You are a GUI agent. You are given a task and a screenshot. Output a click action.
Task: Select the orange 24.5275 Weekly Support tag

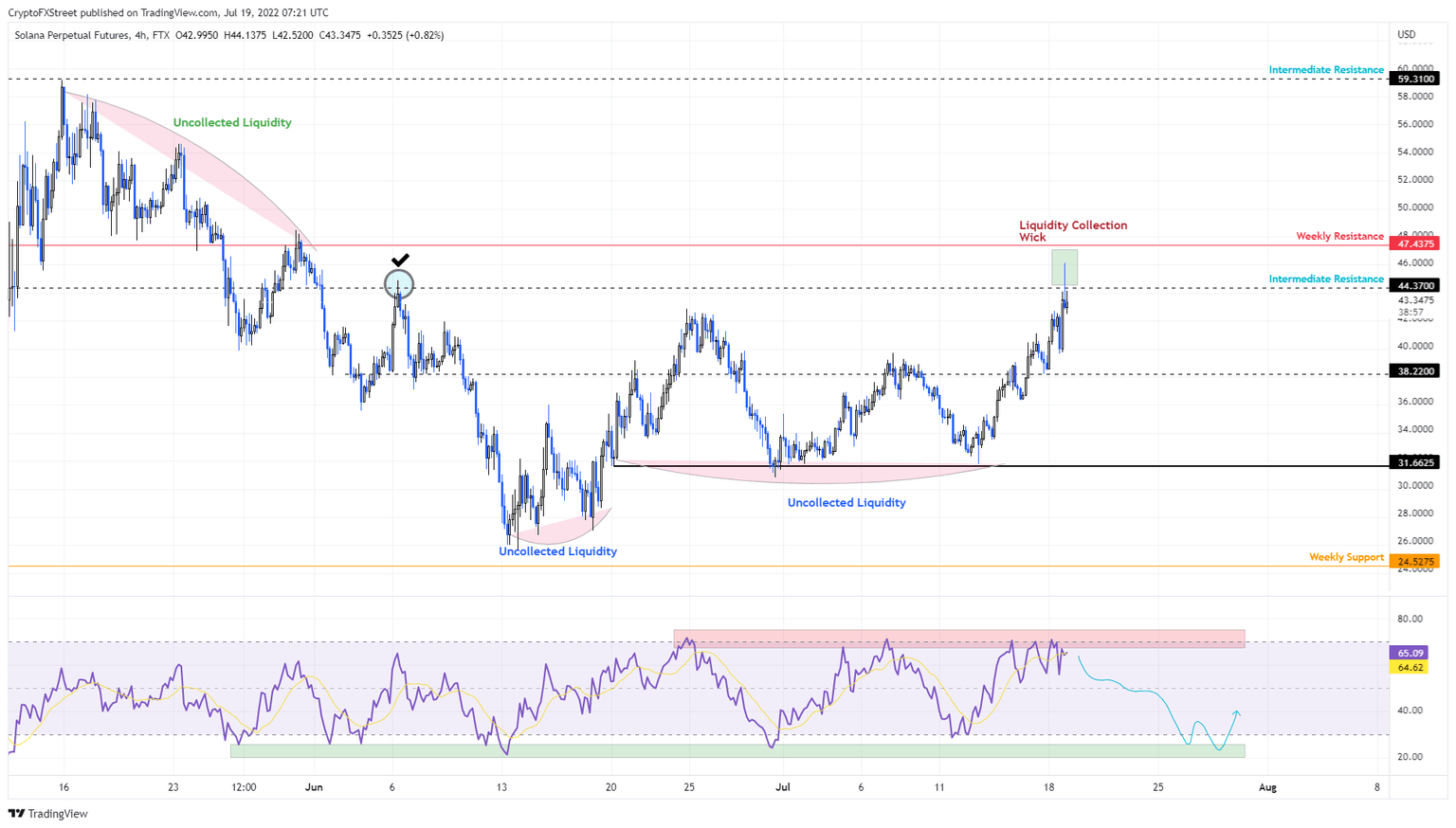click(x=1413, y=561)
